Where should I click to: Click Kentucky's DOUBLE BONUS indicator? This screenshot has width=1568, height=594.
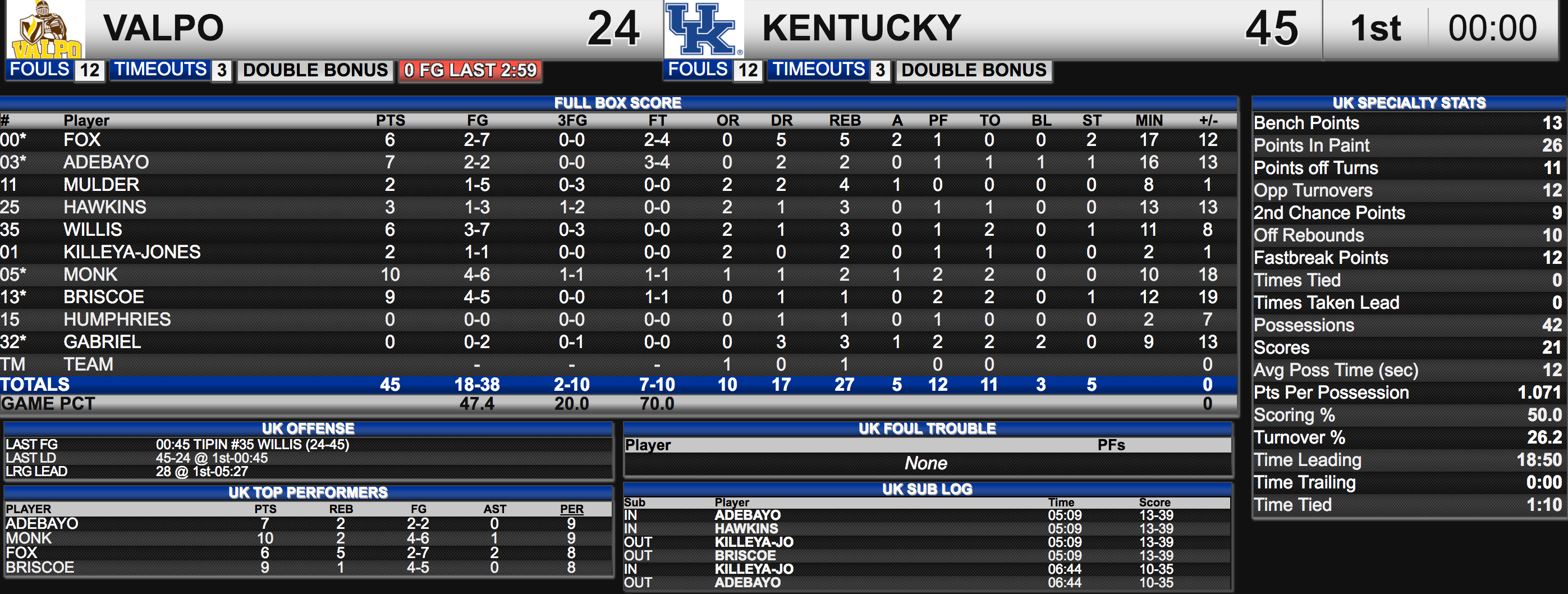(x=973, y=71)
